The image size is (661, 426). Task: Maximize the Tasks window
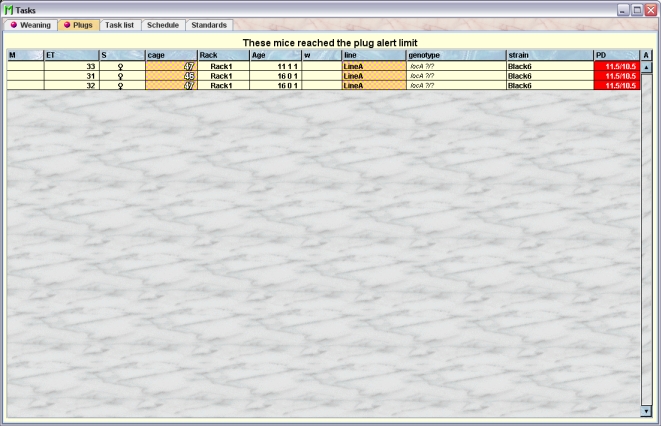(x=637, y=9)
